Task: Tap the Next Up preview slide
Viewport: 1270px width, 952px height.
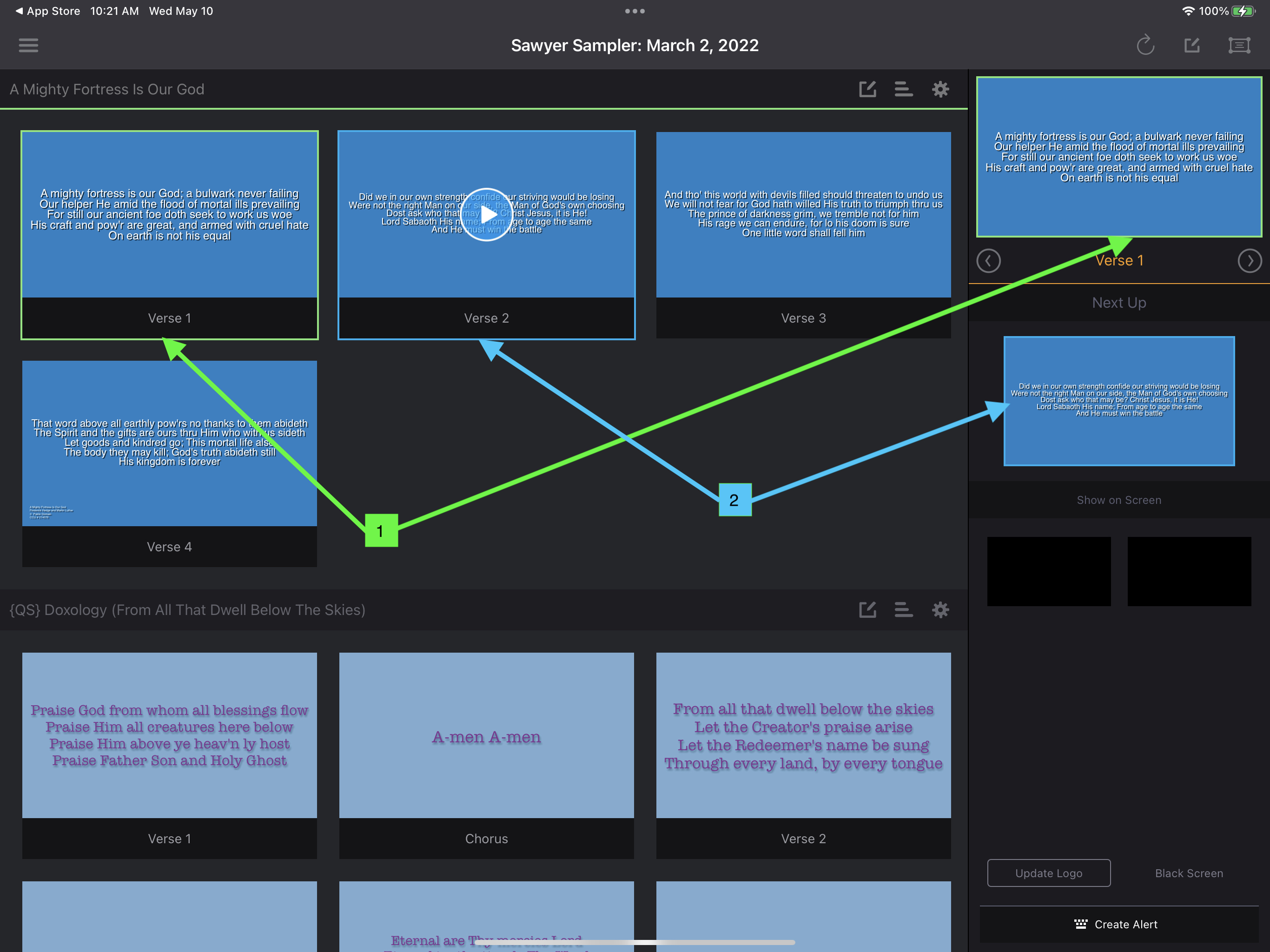Action: point(1118,401)
